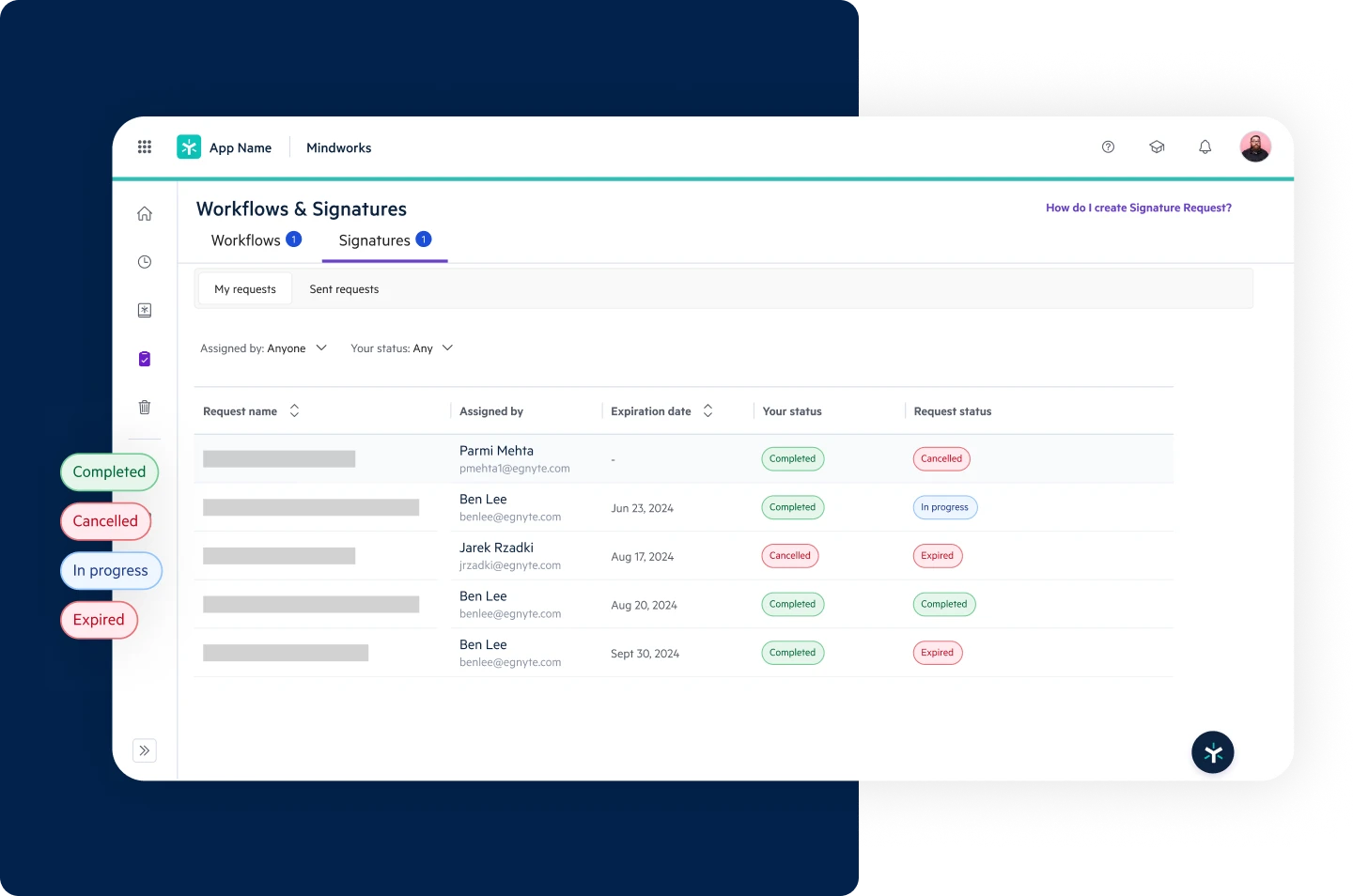
Task: Sort by Expiration date column arrows
Action: 708,411
